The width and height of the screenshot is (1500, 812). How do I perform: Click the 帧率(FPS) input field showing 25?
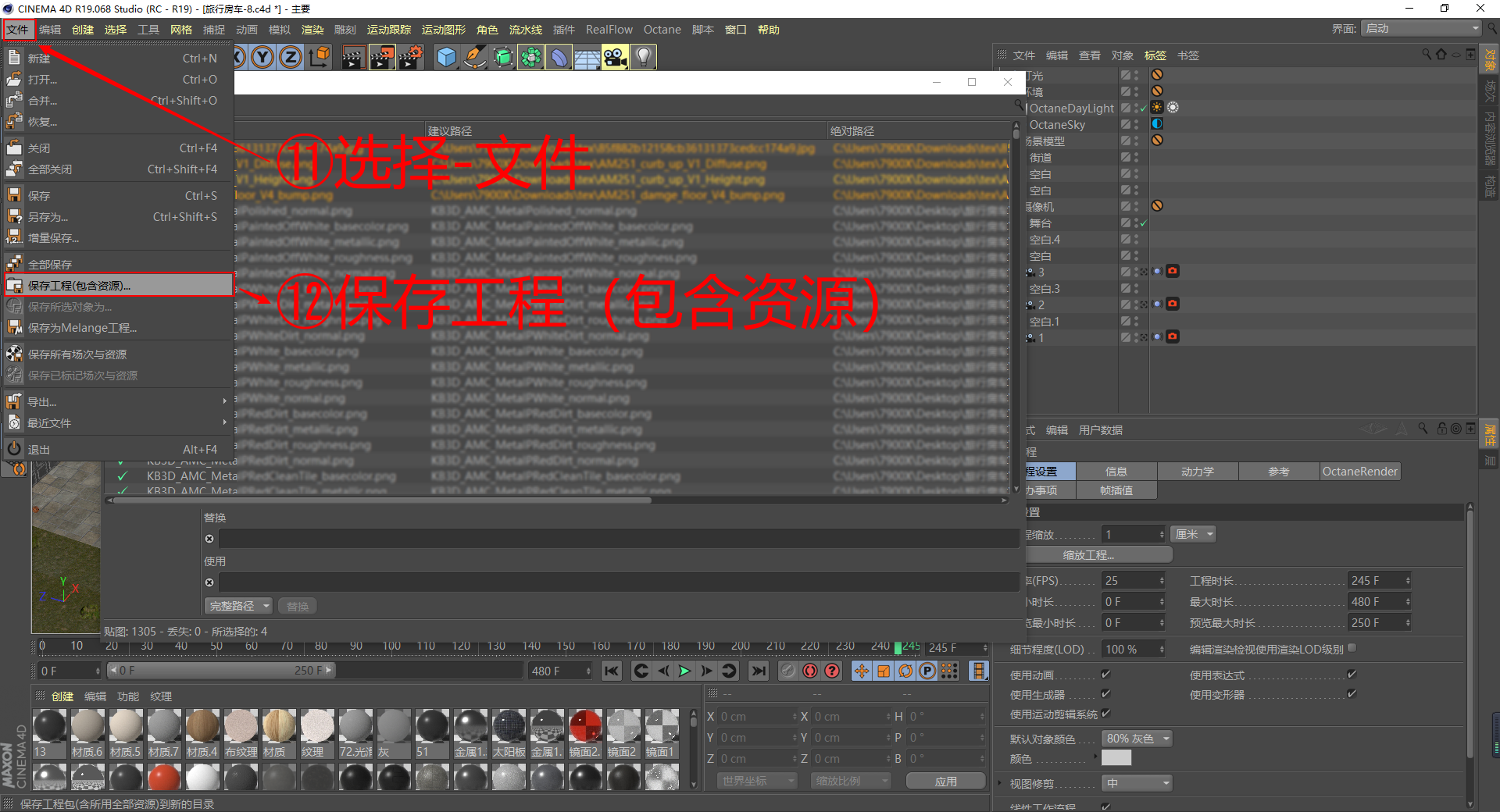[1134, 581]
